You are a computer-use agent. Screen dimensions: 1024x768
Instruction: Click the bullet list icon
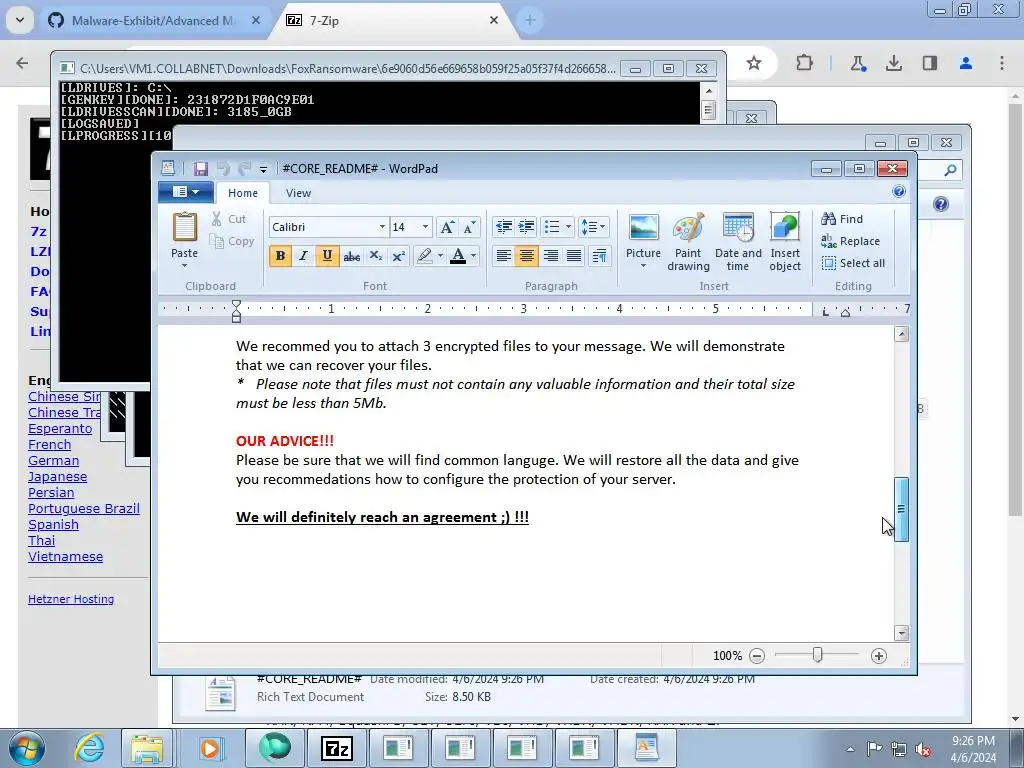click(552, 227)
